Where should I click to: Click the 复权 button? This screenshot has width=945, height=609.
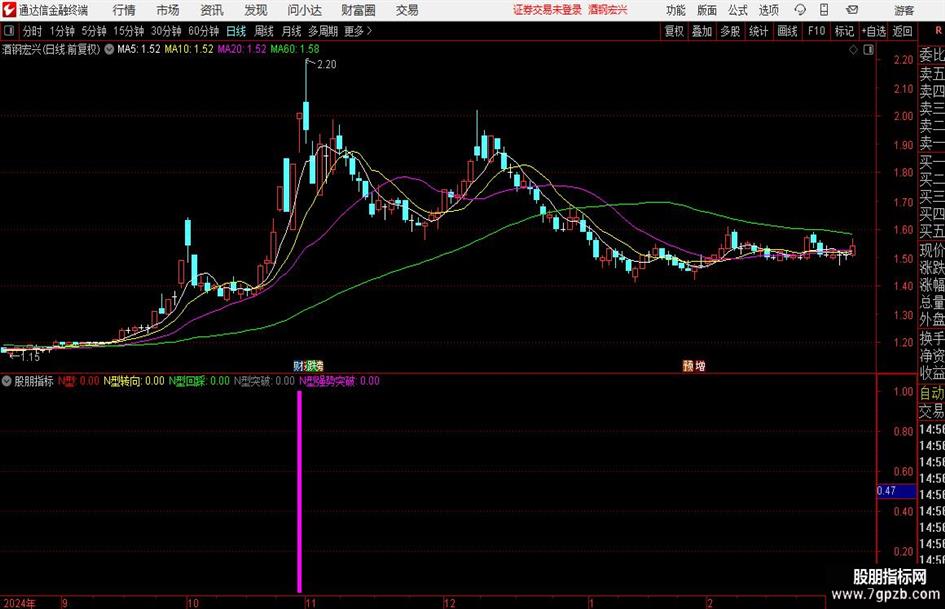[674, 31]
